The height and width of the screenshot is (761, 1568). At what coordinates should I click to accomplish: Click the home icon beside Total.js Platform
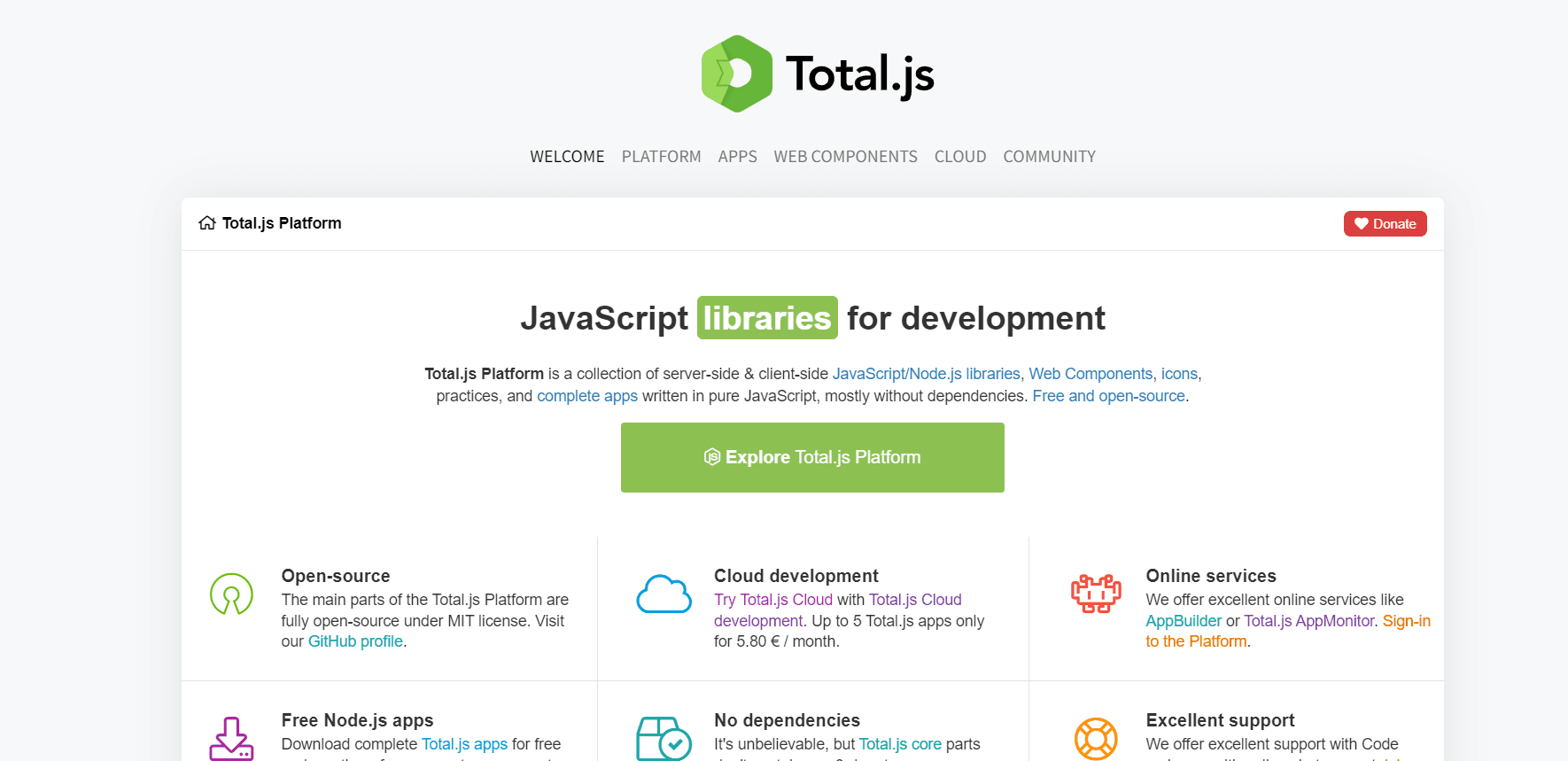tap(207, 223)
